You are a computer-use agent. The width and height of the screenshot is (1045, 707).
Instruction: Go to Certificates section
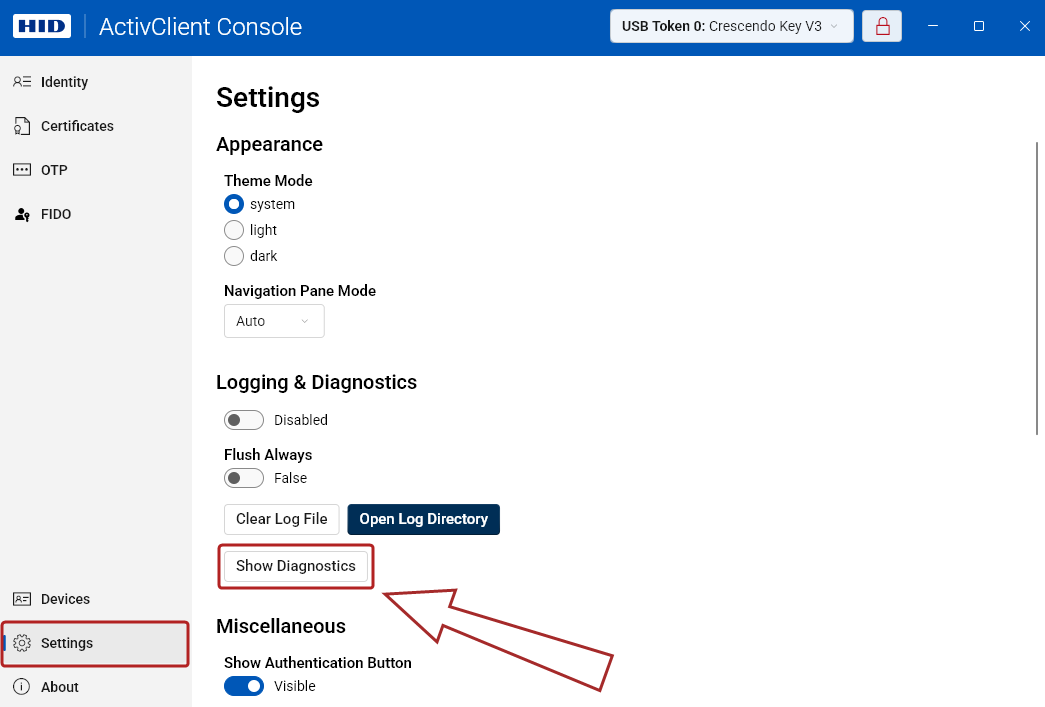click(x=95, y=126)
